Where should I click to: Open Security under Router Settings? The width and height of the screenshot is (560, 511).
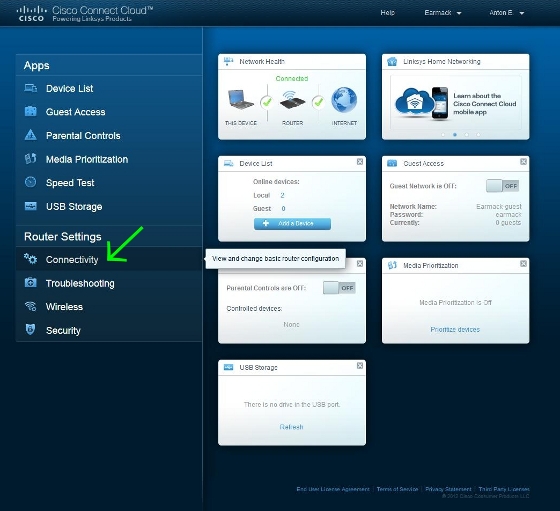tap(109, 330)
